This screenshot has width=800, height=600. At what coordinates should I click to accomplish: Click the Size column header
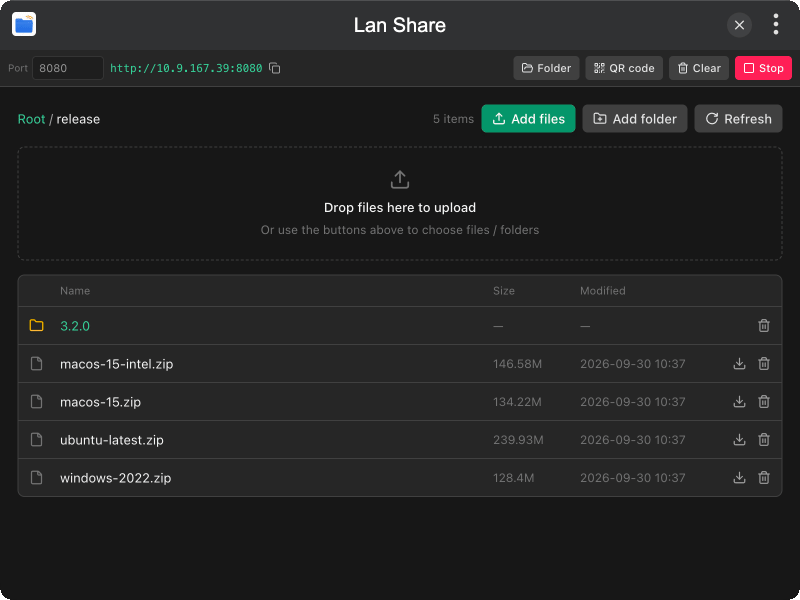pyautogui.click(x=504, y=290)
